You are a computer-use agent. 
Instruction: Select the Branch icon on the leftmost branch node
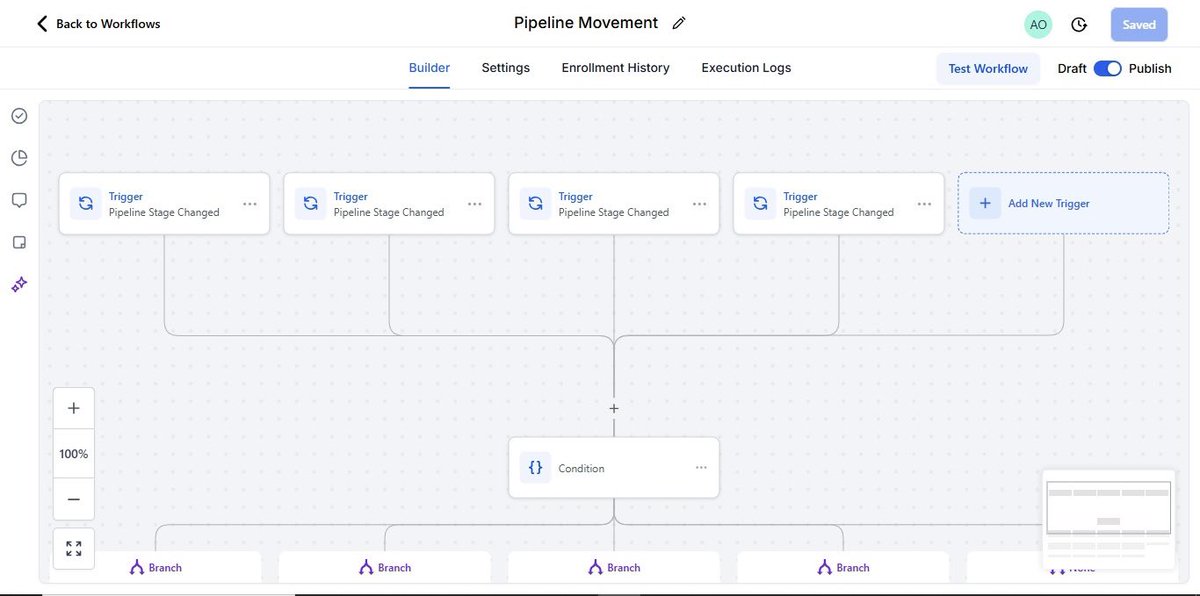[x=136, y=566]
